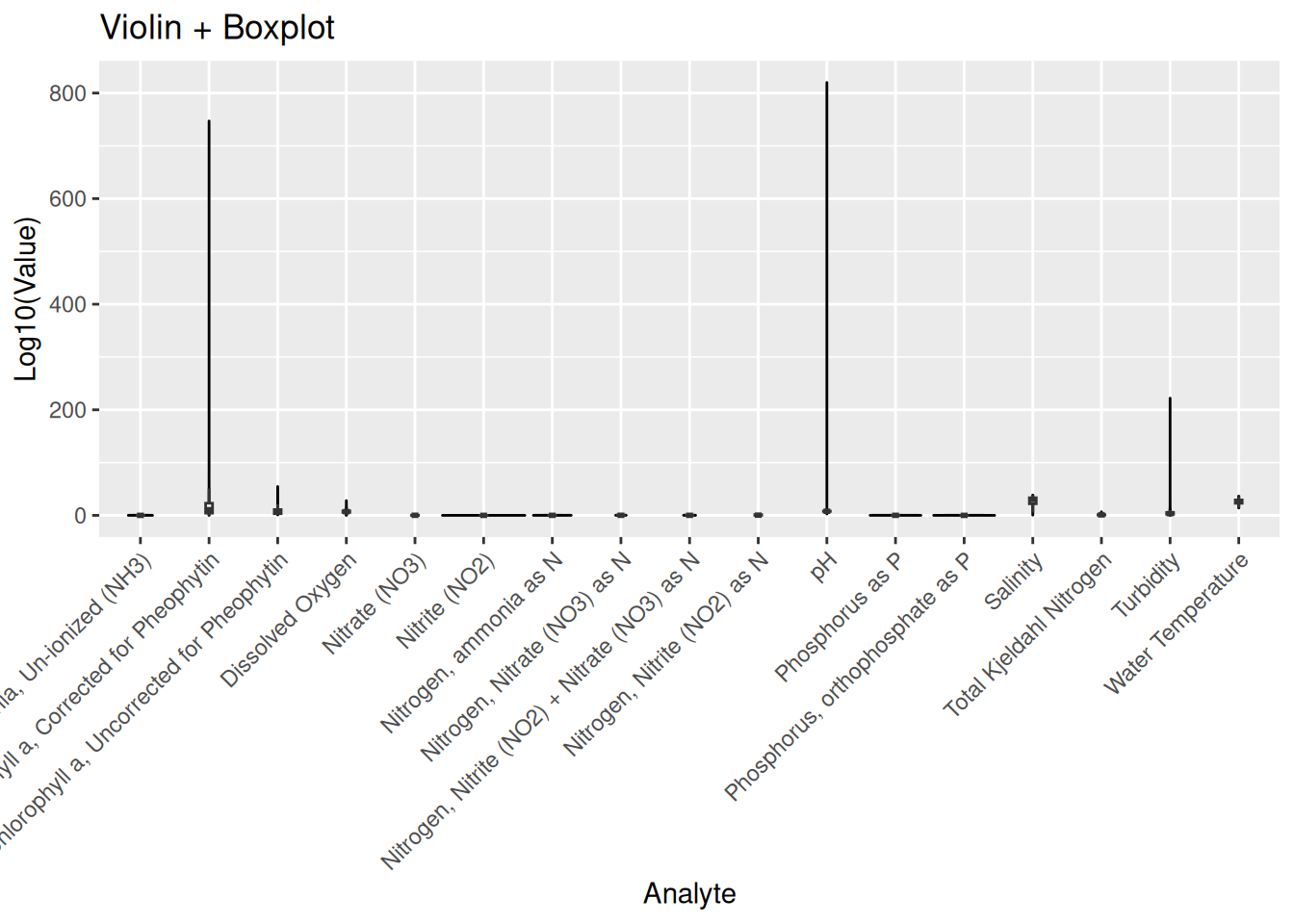Click the "Turbidity" x-axis label
Viewport: 1294px width, 924px height.
(1146, 586)
